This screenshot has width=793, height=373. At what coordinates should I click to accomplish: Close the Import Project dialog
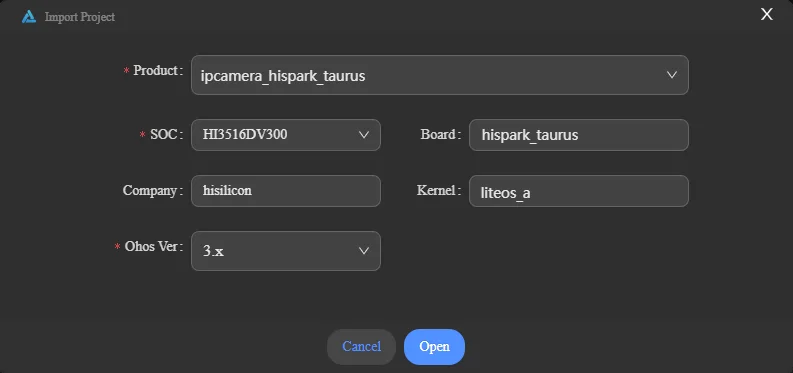(767, 14)
